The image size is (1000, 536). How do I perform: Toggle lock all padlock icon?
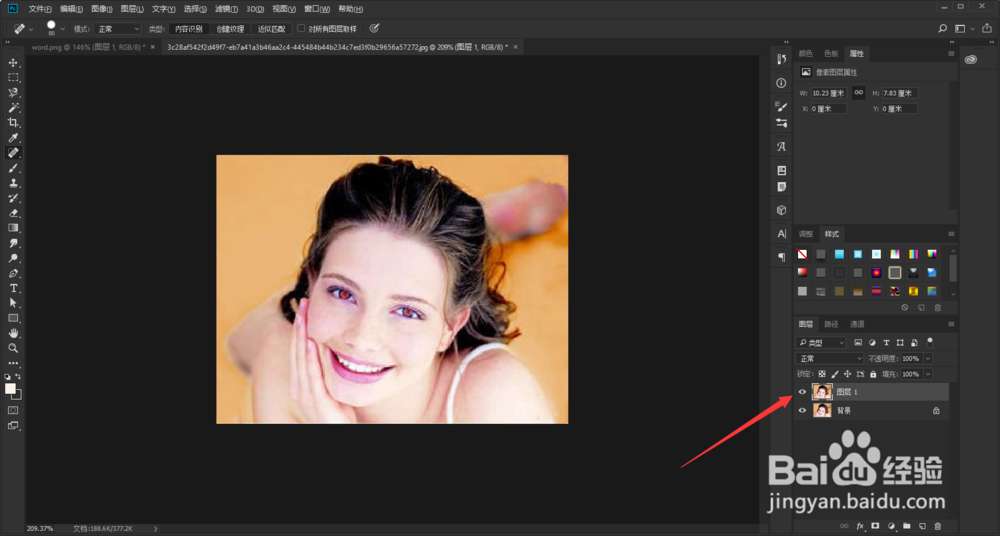pyautogui.click(x=873, y=374)
